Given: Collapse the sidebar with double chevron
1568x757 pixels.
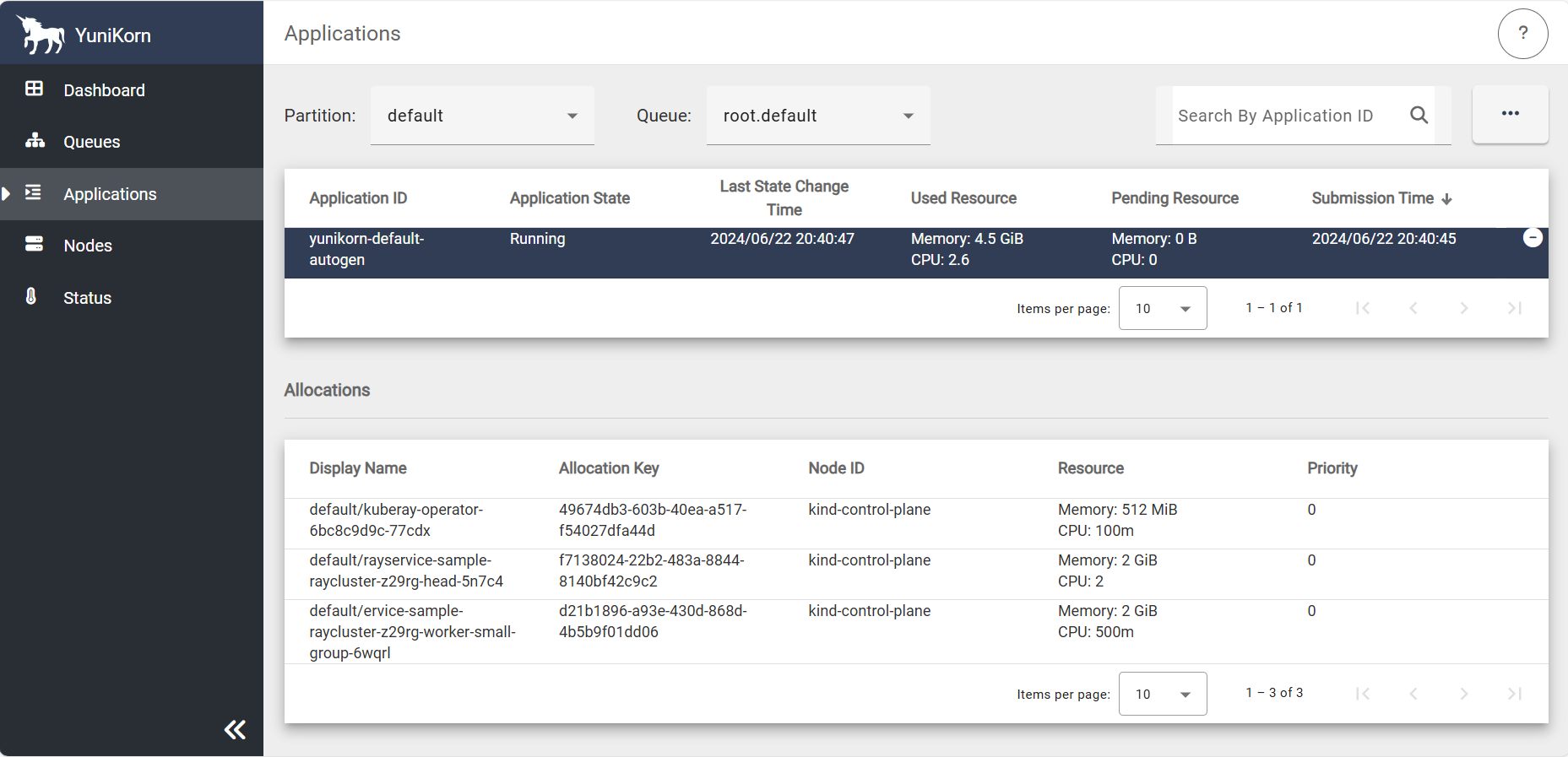Looking at the screenshot, I should pos(235,729).
